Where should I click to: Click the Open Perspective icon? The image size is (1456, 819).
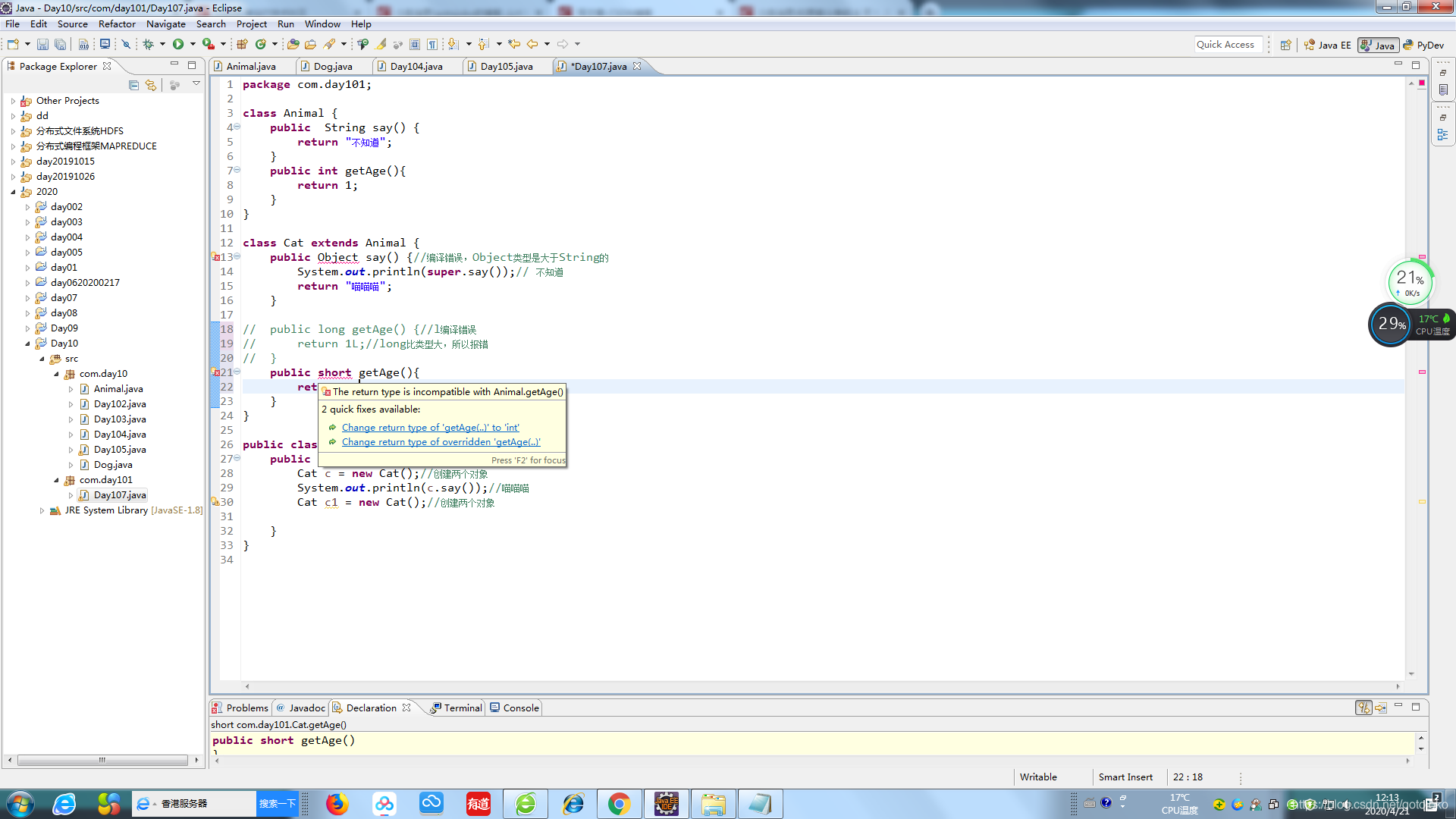1285,45
